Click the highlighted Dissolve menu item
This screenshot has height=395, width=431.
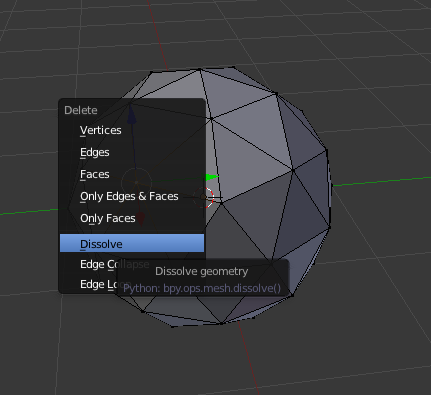click(x=132, y=244)
